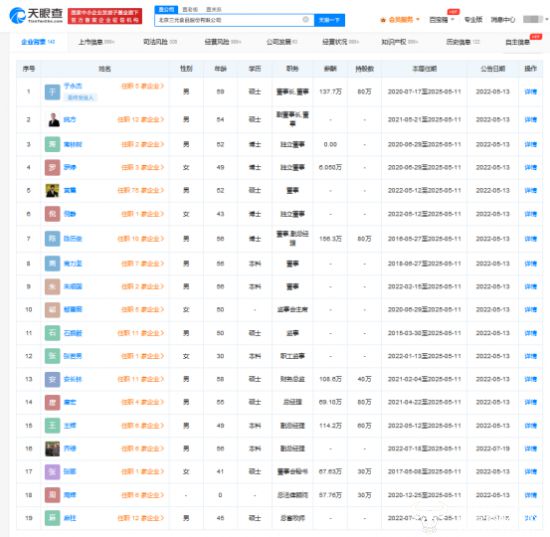Viewport: 550px width, 537px height.
Task: Expand the 百宝箱 dropdown menu
Action: (442, 20)
